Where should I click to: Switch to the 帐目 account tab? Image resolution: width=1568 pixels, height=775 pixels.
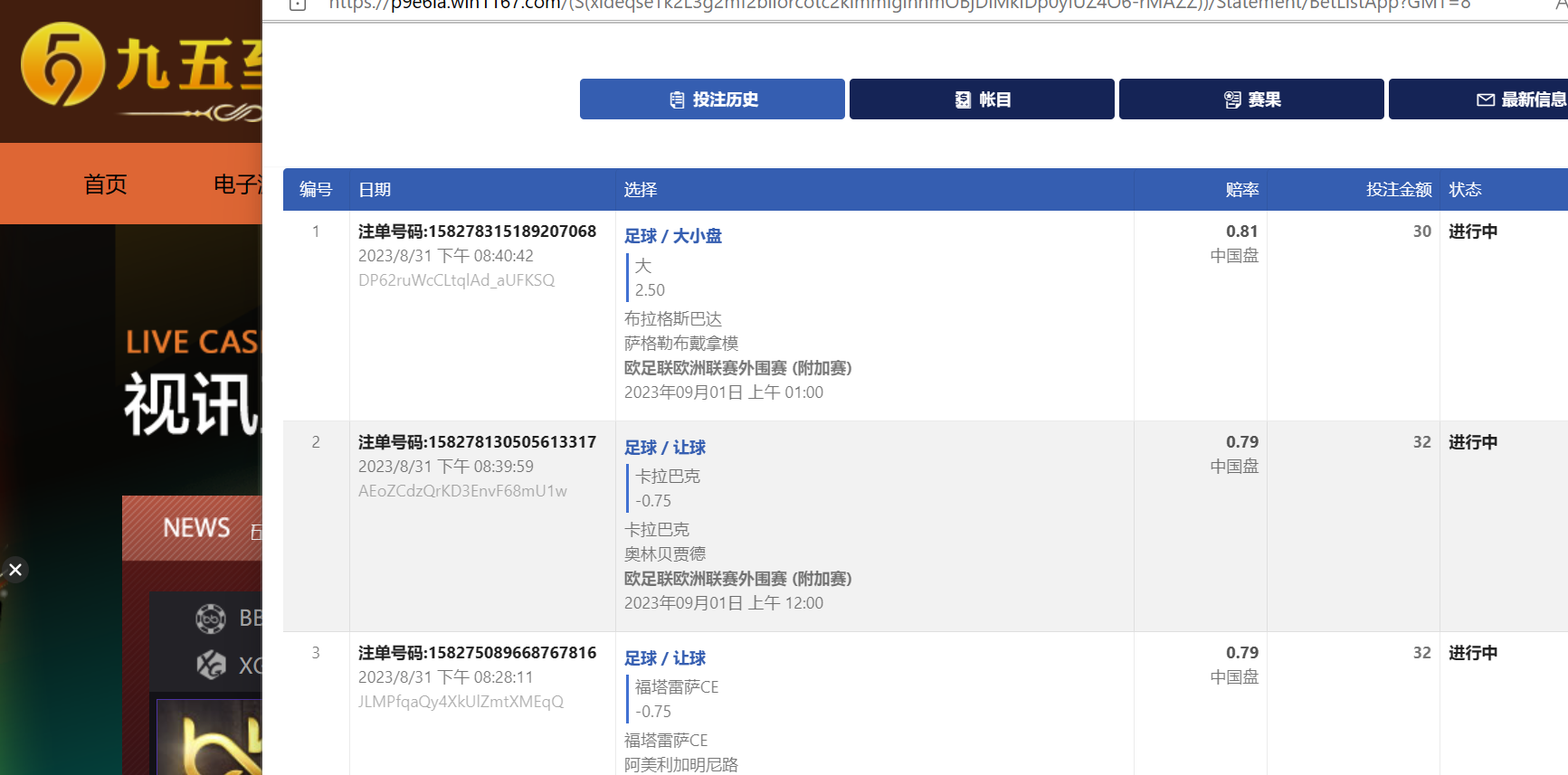[x=982, y=99]
